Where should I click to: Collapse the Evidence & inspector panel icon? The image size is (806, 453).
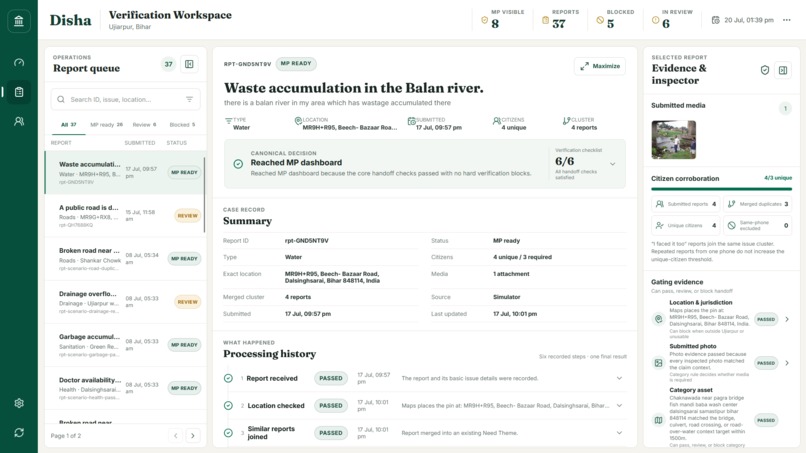pyautogui.click(x=783, y=70)
